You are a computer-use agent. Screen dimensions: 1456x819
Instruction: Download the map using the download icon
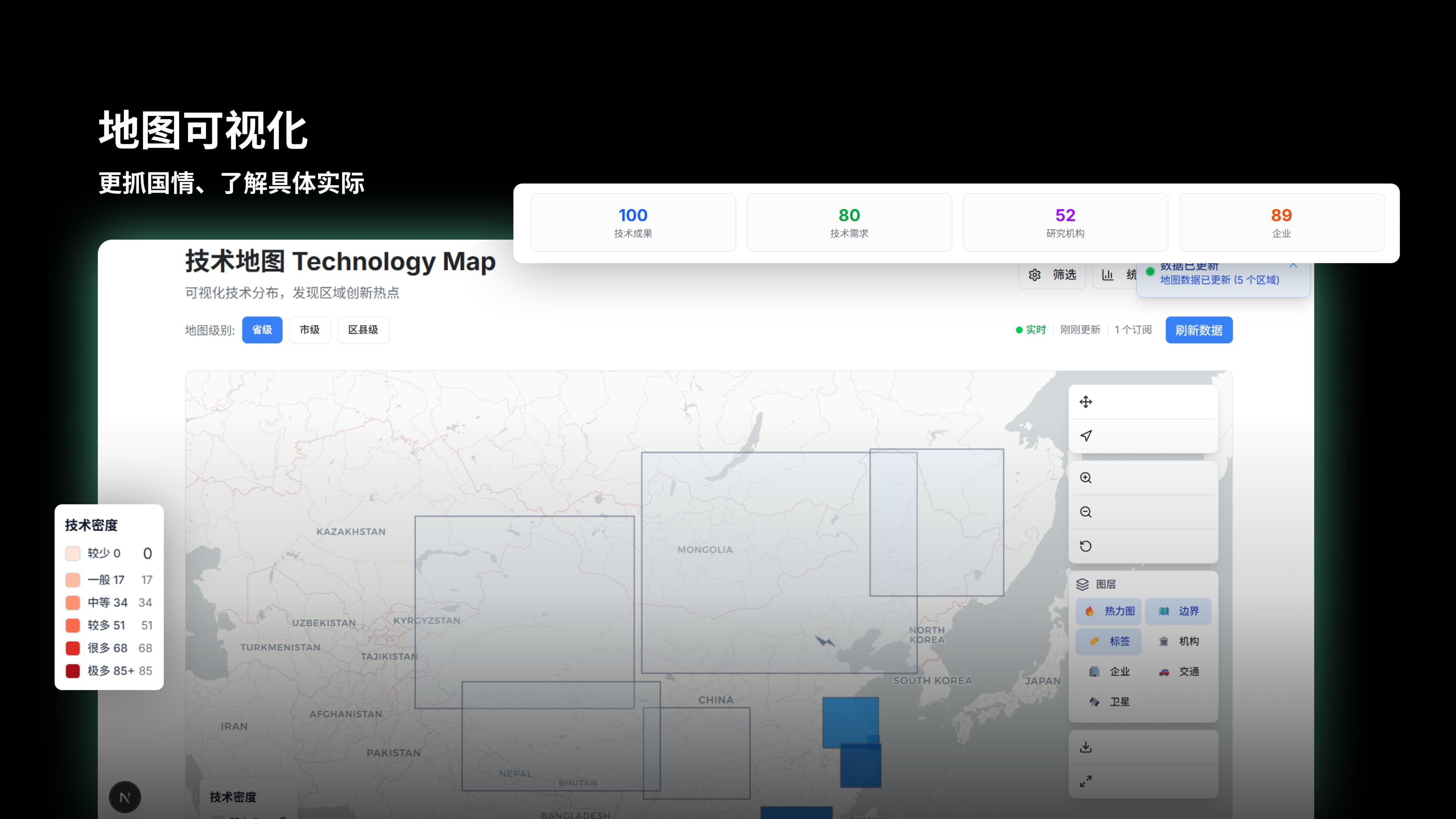pyautogui.click(x=1085, y=747)
